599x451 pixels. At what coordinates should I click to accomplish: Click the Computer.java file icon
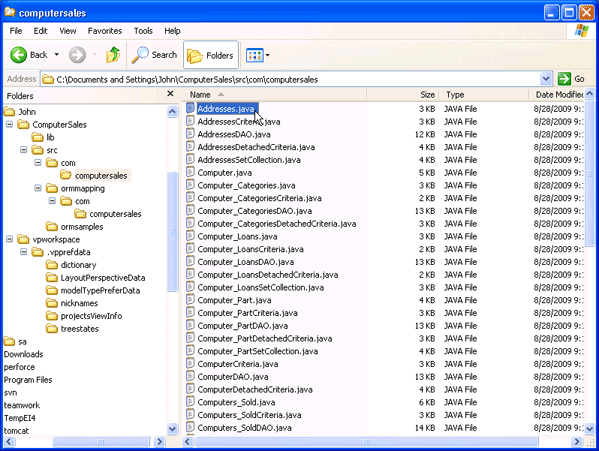(190, 172)
